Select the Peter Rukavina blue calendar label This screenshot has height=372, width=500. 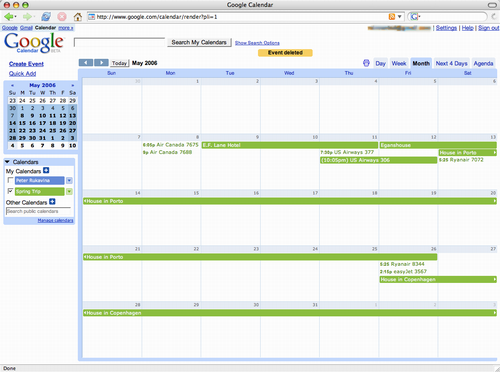coord(39,180)
